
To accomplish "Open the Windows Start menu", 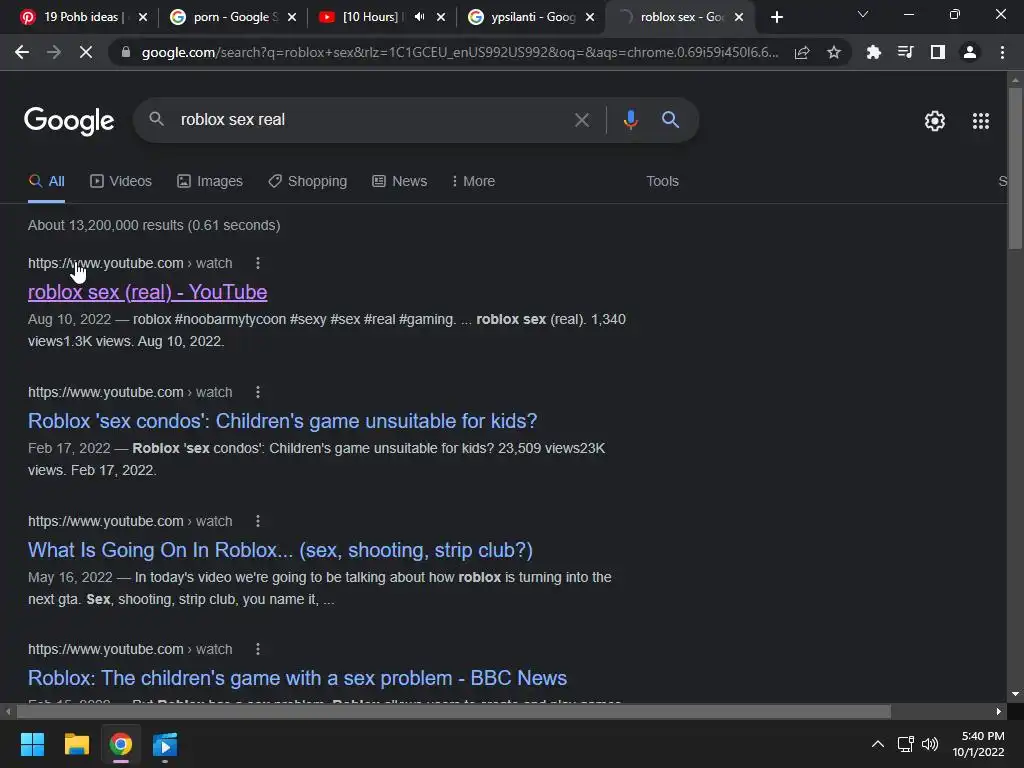I will click(32, 744).
